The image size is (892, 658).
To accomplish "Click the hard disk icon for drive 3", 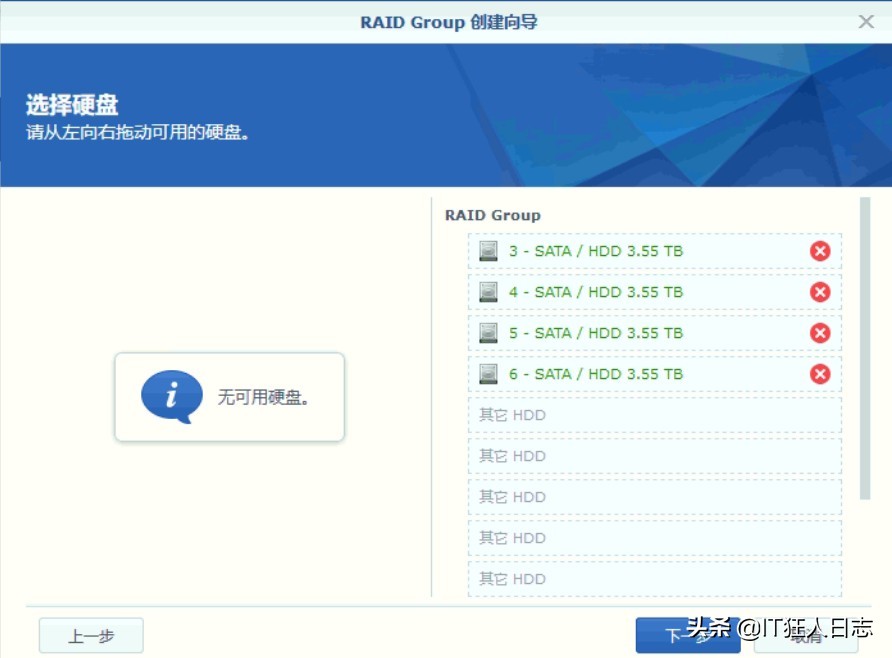I will (x=487, y=251).
